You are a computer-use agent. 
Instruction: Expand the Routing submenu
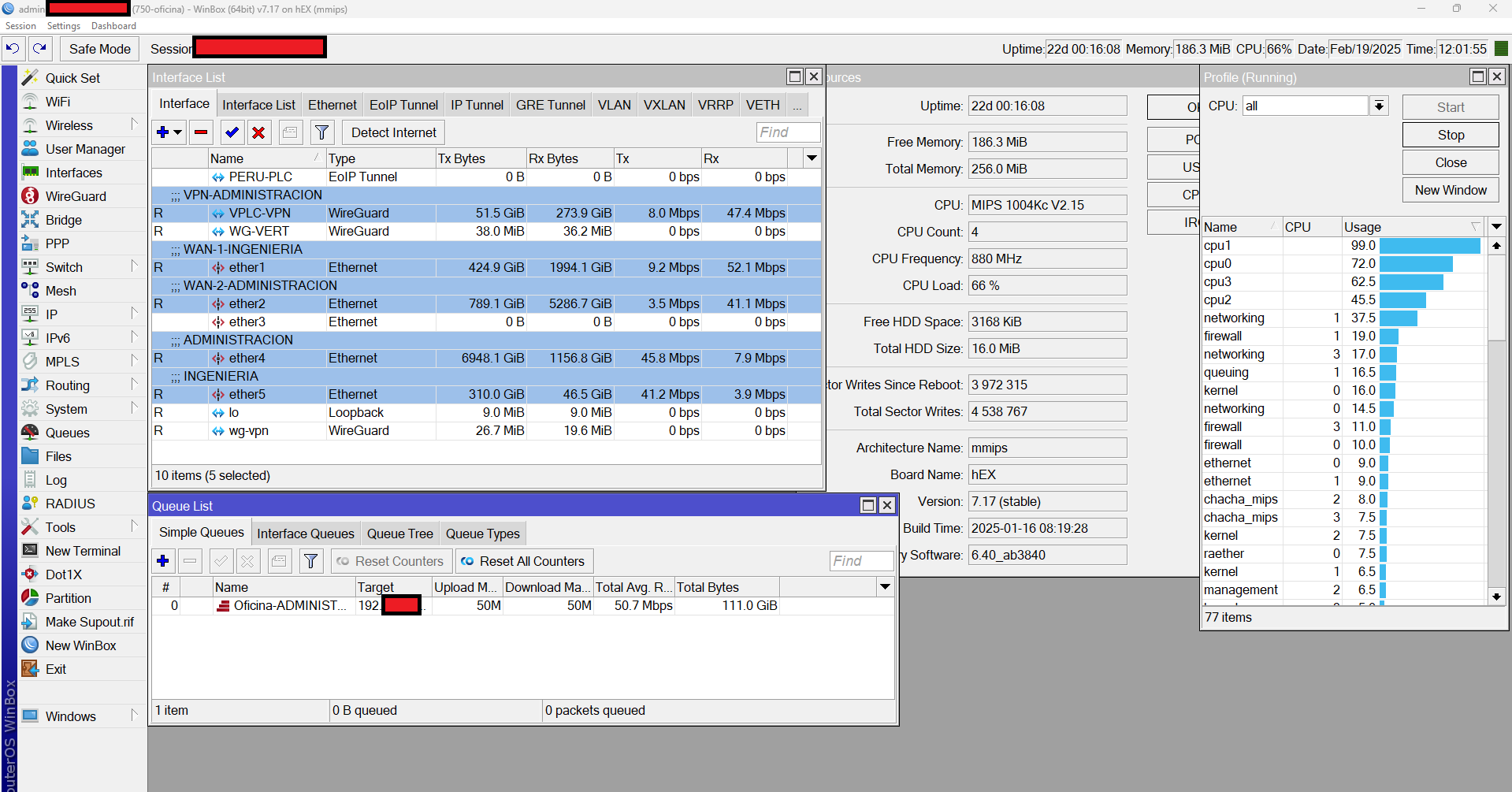pos(134,385)
